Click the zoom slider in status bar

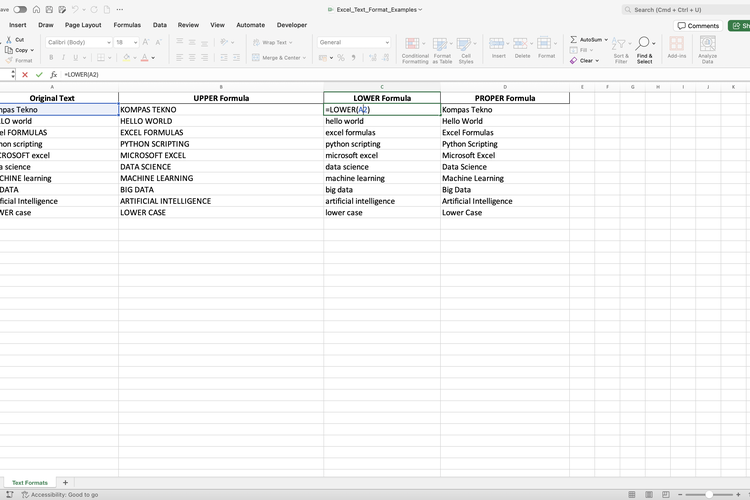pos(710,494)
